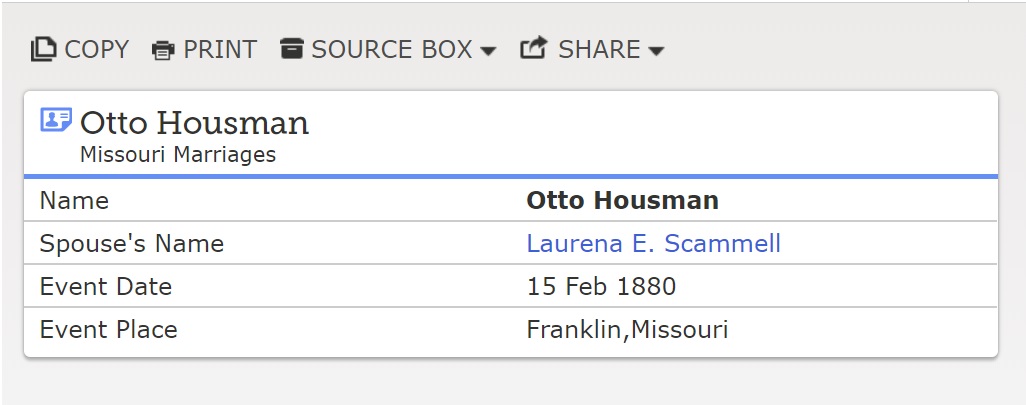
Task: Click the Otto Housman record heading
Action: [194, 123]
